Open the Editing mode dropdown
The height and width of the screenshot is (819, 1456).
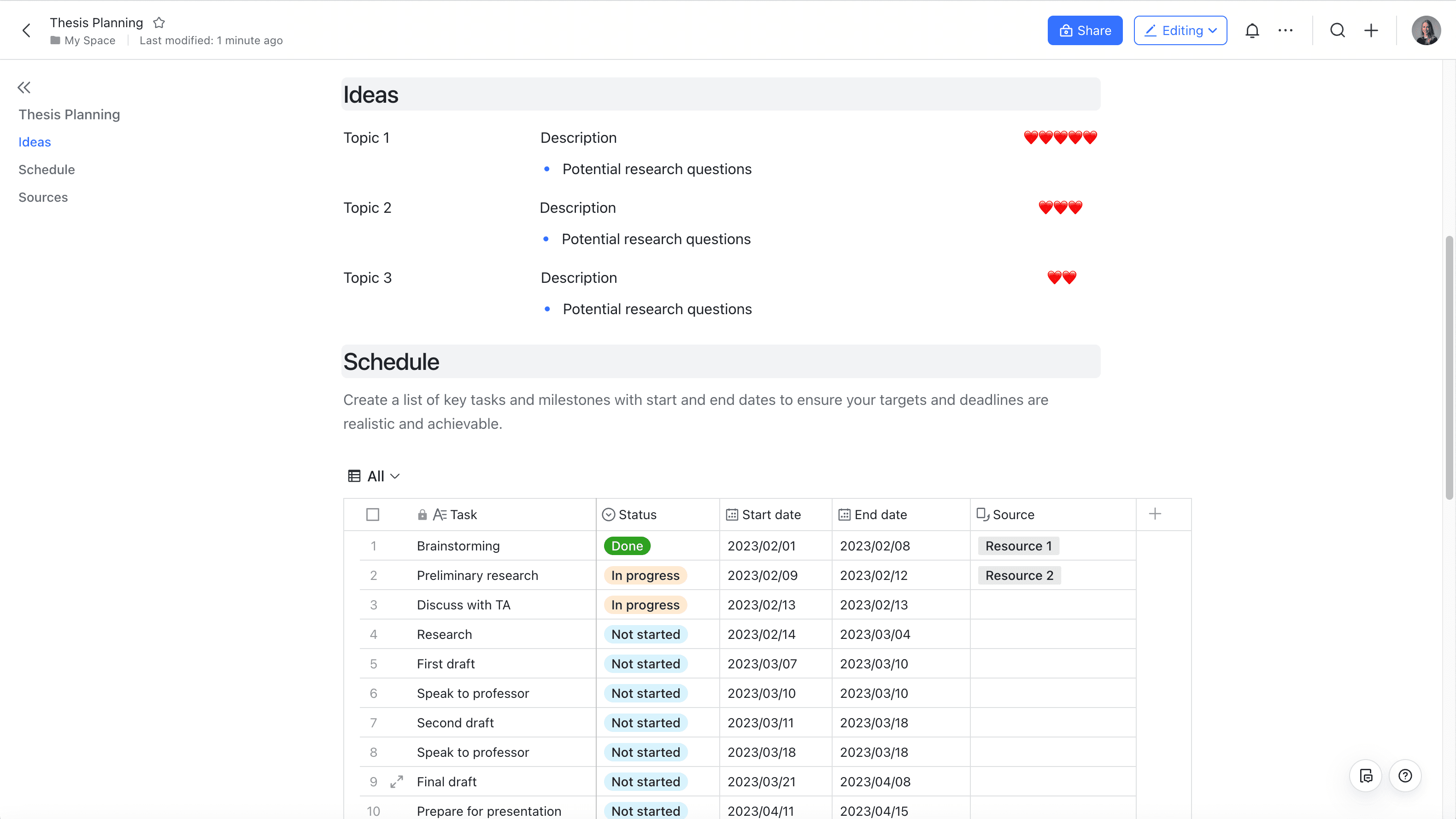pyautogui.click(x=1180, y=30)
